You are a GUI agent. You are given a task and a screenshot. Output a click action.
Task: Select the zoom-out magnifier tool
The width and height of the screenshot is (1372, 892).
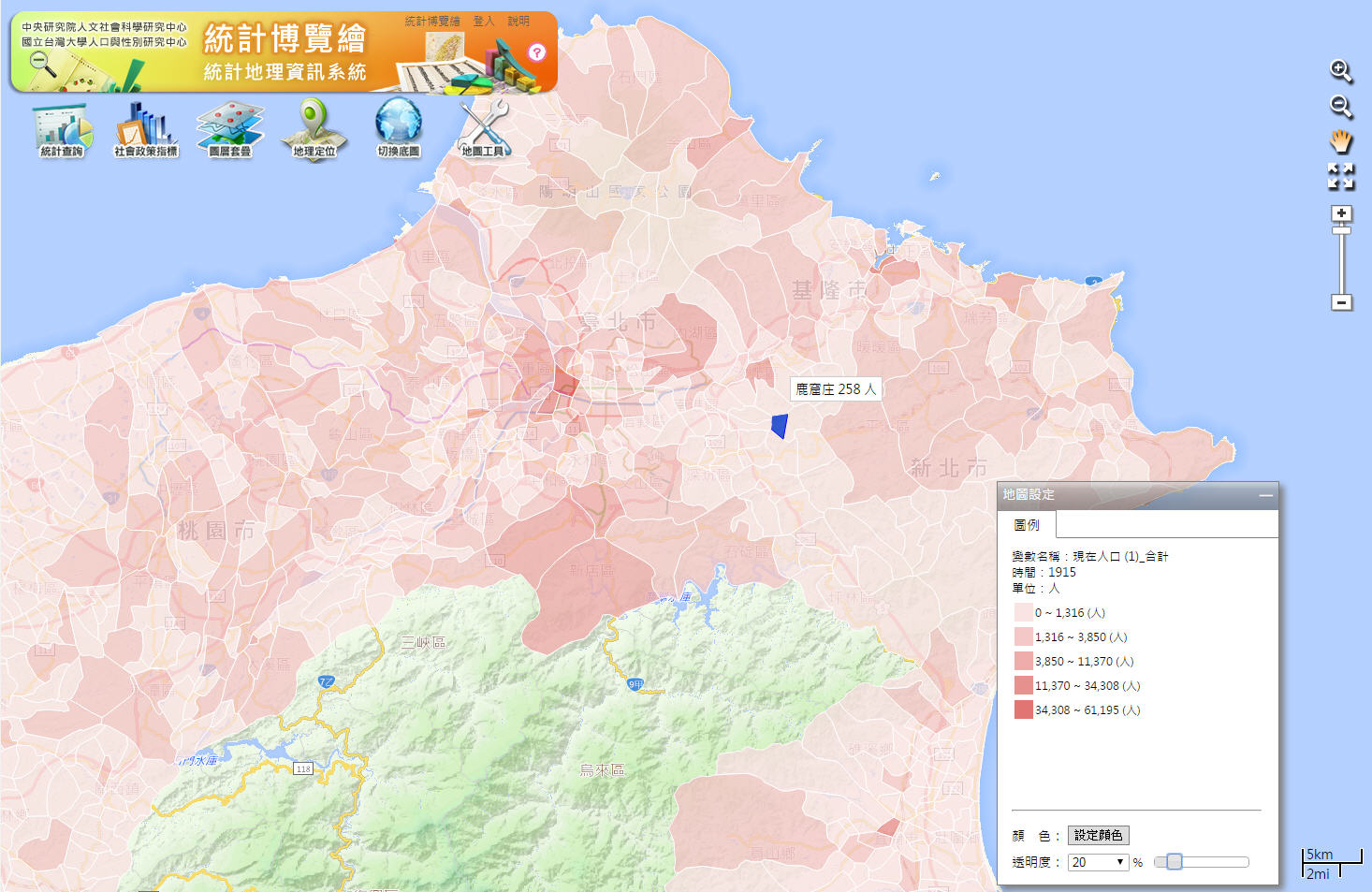pos(1341,107)
